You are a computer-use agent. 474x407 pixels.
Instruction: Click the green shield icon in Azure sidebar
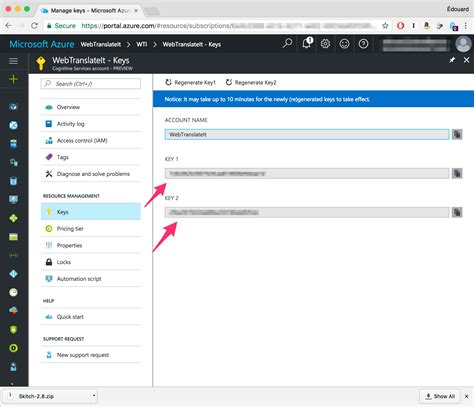point(13,329)
